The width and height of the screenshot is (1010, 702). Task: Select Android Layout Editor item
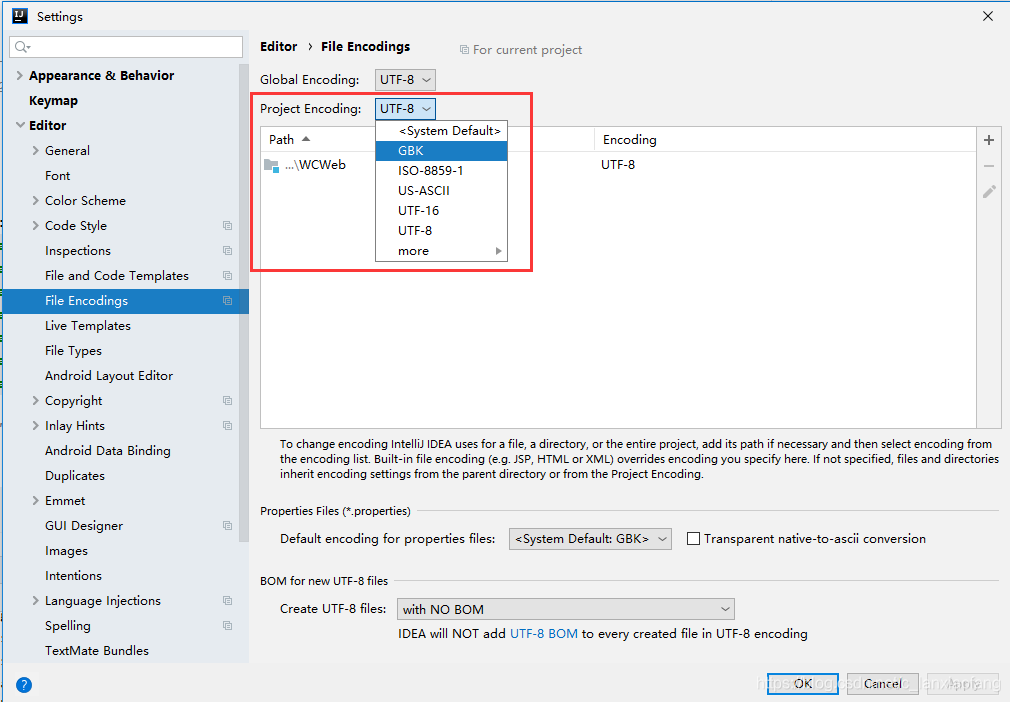tap(109, 375)
